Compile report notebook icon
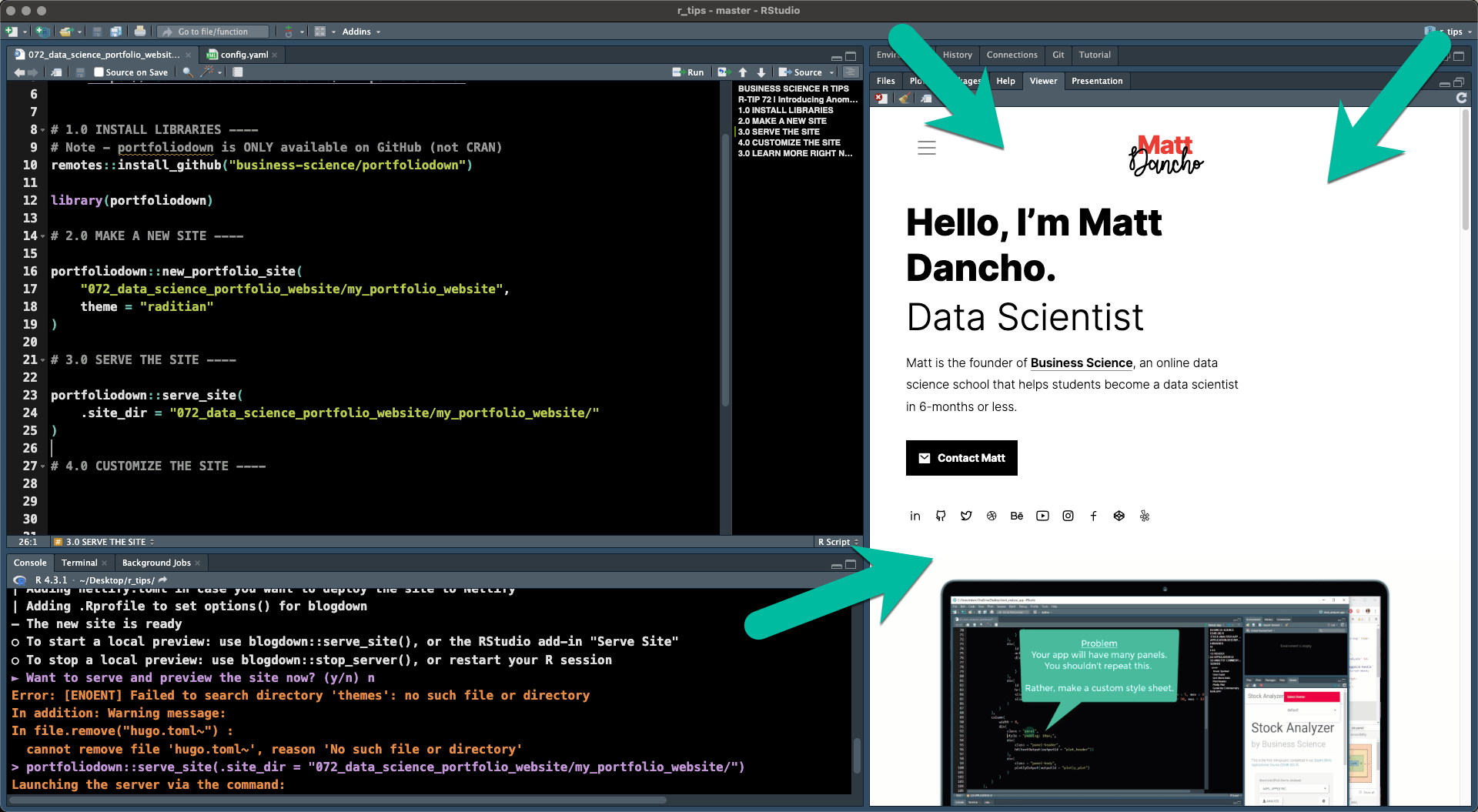 (238, 72)
